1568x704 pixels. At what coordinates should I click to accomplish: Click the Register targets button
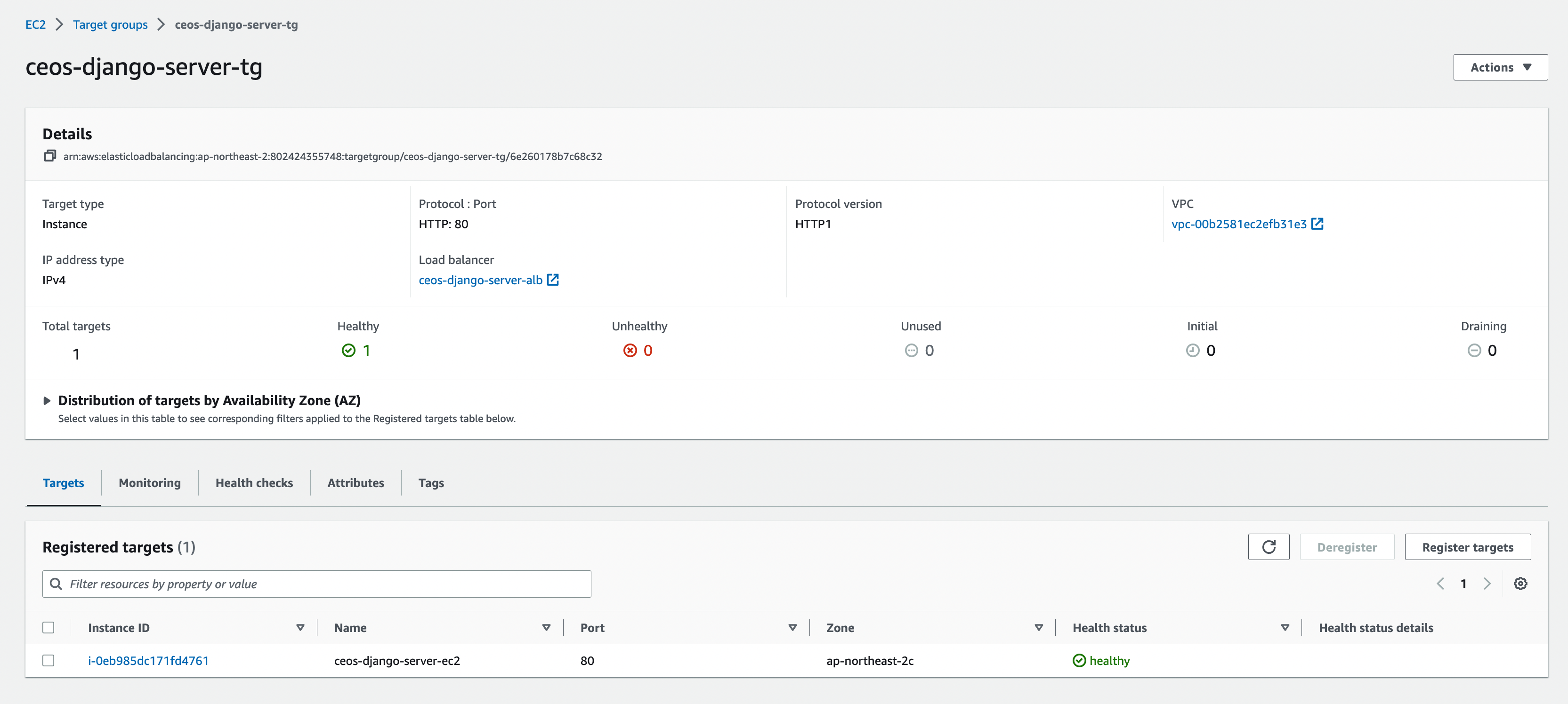click(x=1468, y=547)
